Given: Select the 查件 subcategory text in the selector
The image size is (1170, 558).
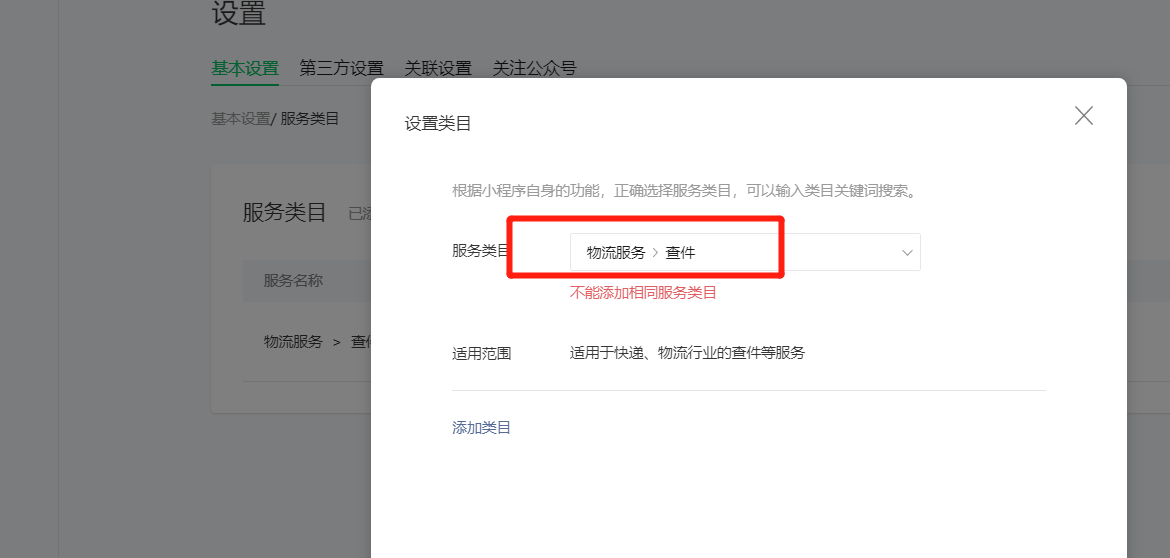Looking at the screenshot, I should [680, 253].
